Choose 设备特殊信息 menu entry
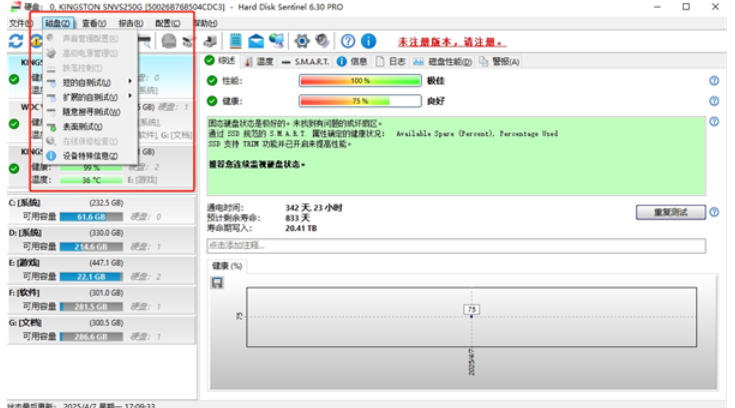Image resolution: width=735 pixels, height=408 pixels. pyautogui.click(x=90, y=156)
